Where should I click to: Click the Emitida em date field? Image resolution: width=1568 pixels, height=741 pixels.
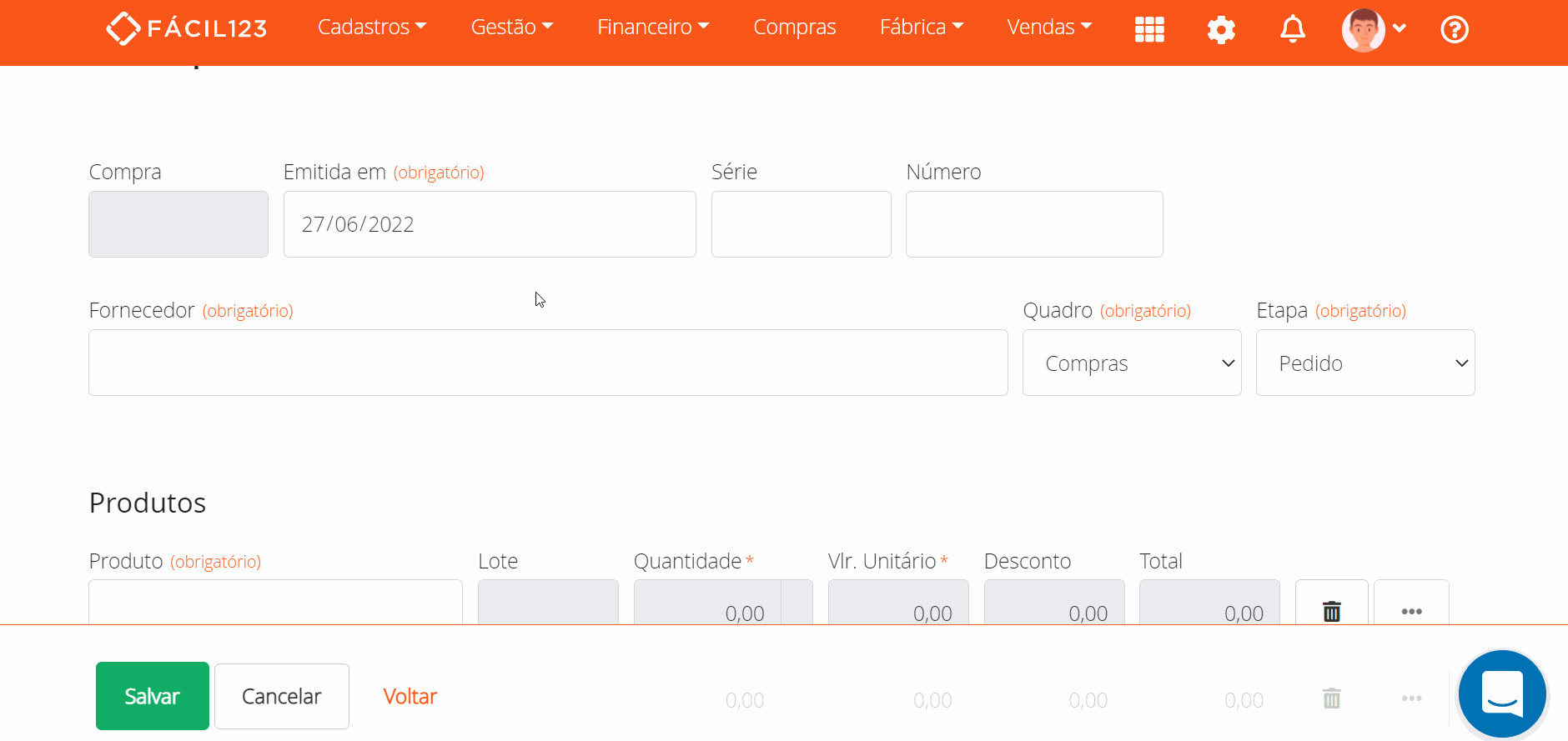pyautogui.click(x=489, y=225)
